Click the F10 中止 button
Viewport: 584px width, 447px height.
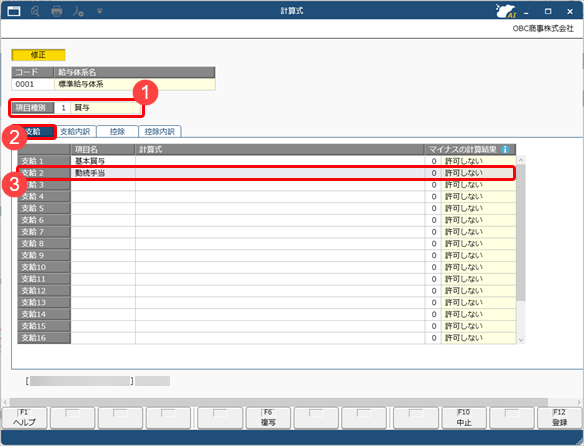(464, 418)
